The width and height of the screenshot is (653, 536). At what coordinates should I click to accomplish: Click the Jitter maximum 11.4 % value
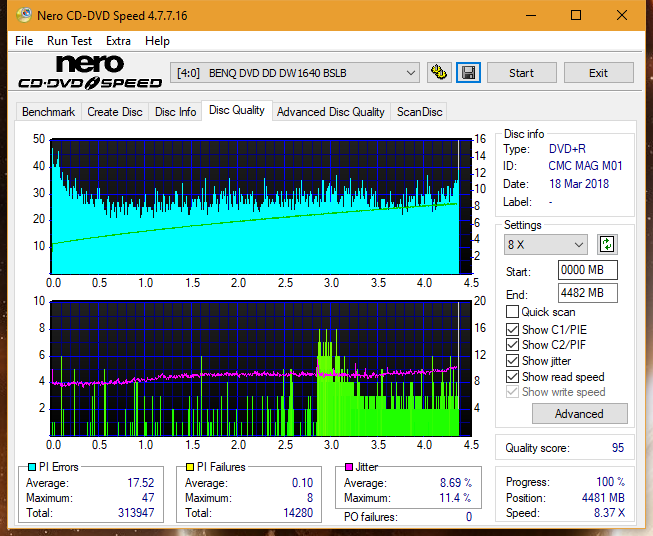tap(456, 498)
